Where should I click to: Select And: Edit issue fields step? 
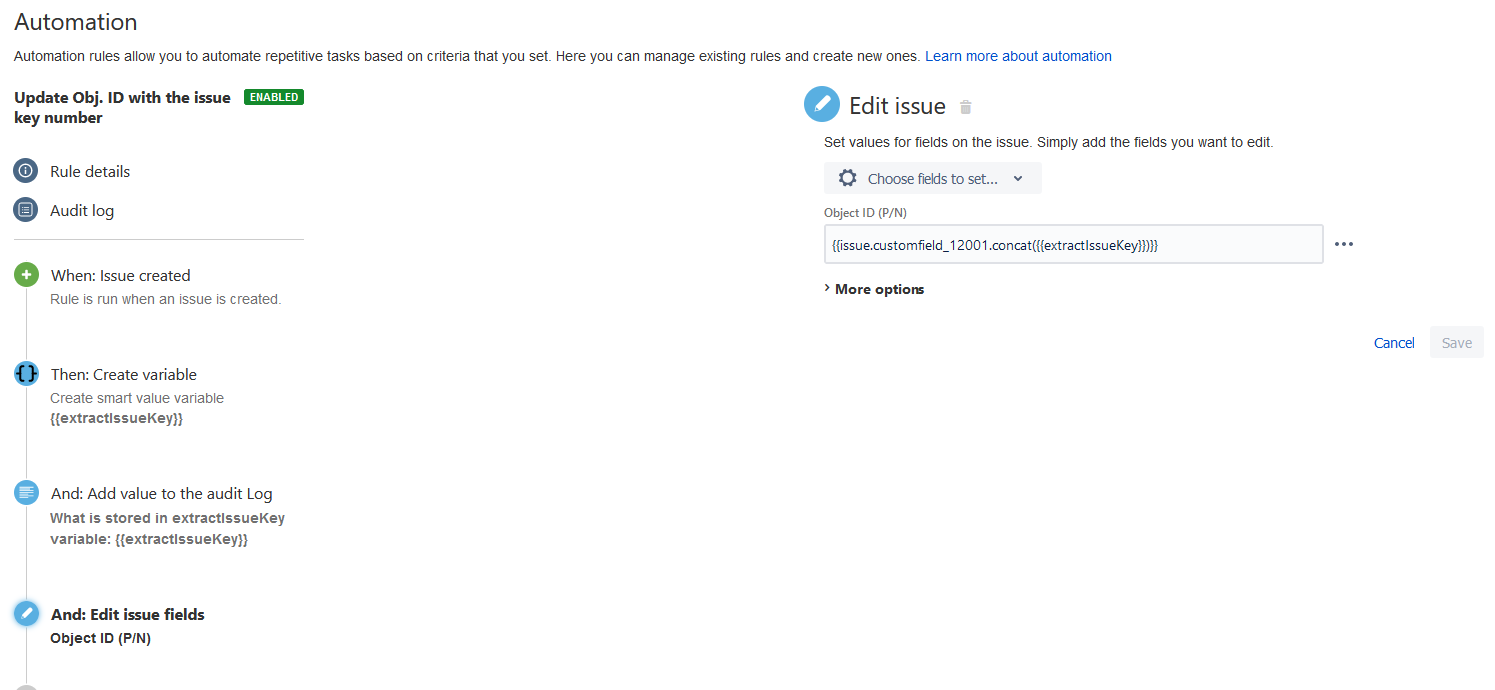point(128,614)
